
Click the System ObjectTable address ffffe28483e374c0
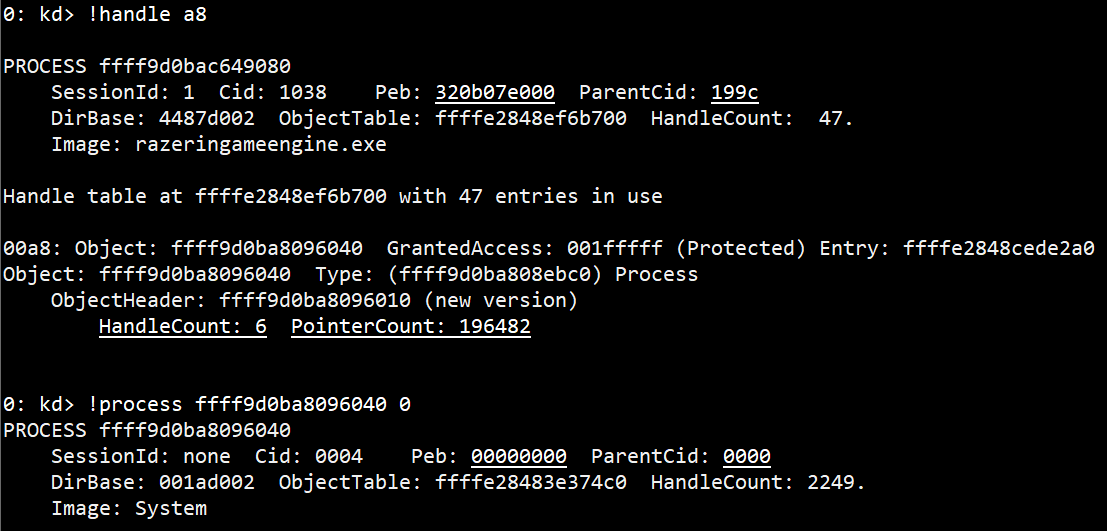(x=531, y=482)
